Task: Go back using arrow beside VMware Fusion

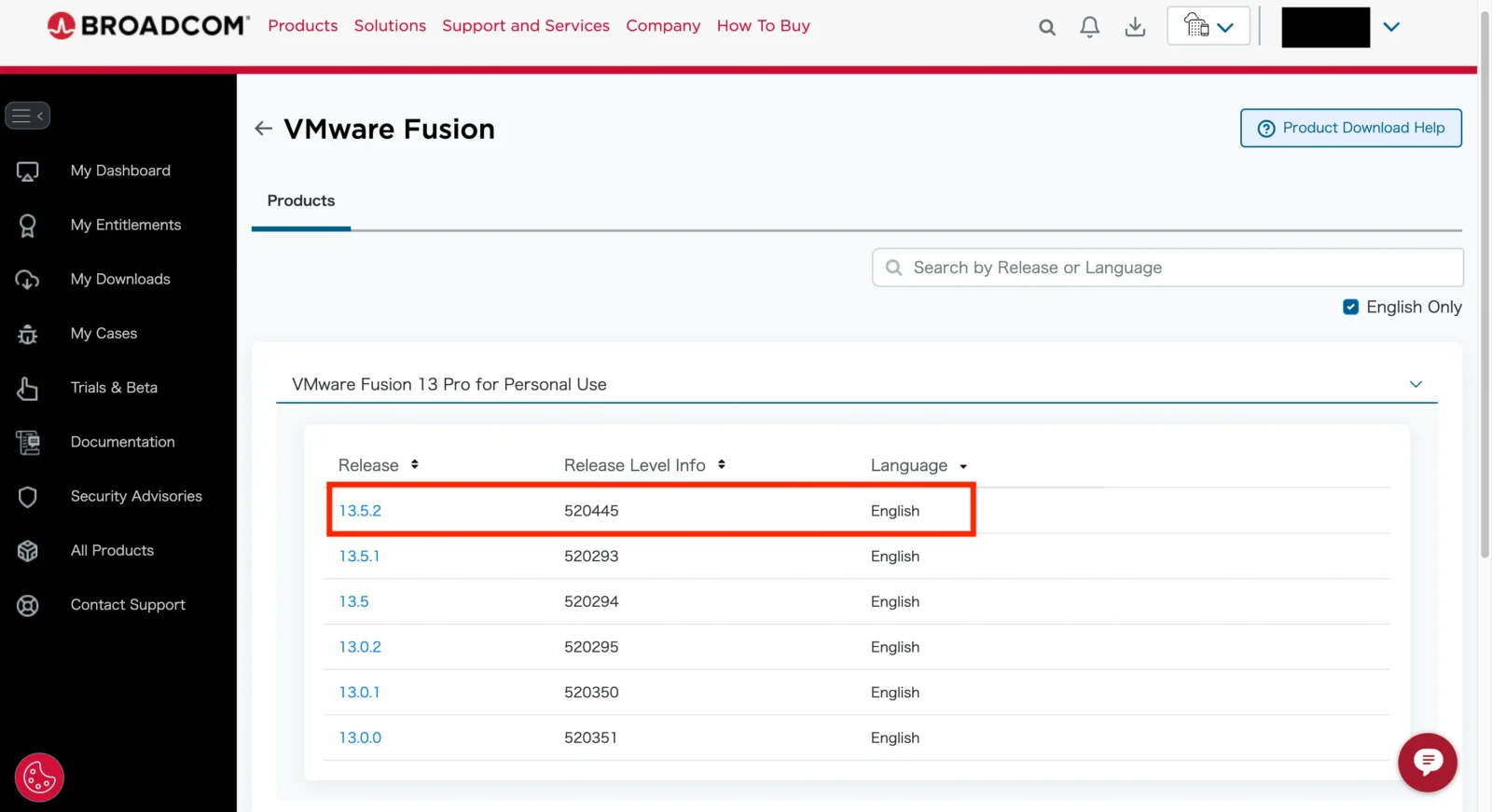Action: (264, 129)
